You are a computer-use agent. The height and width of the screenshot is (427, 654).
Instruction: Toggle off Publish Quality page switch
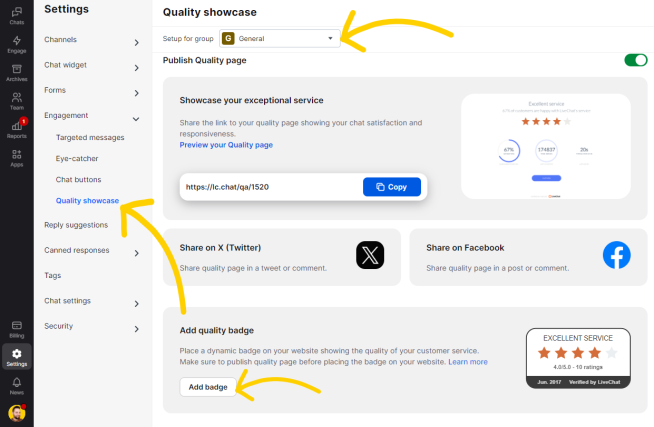636,60
